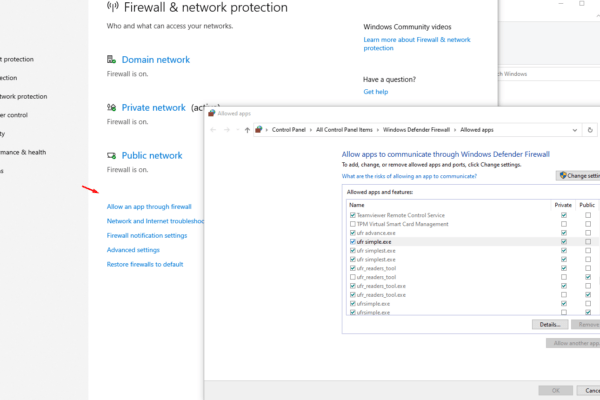Select Windows Defender Firewall breadcrumb
600x400 pixels.
pyautogui.click(x=416, y=130)
